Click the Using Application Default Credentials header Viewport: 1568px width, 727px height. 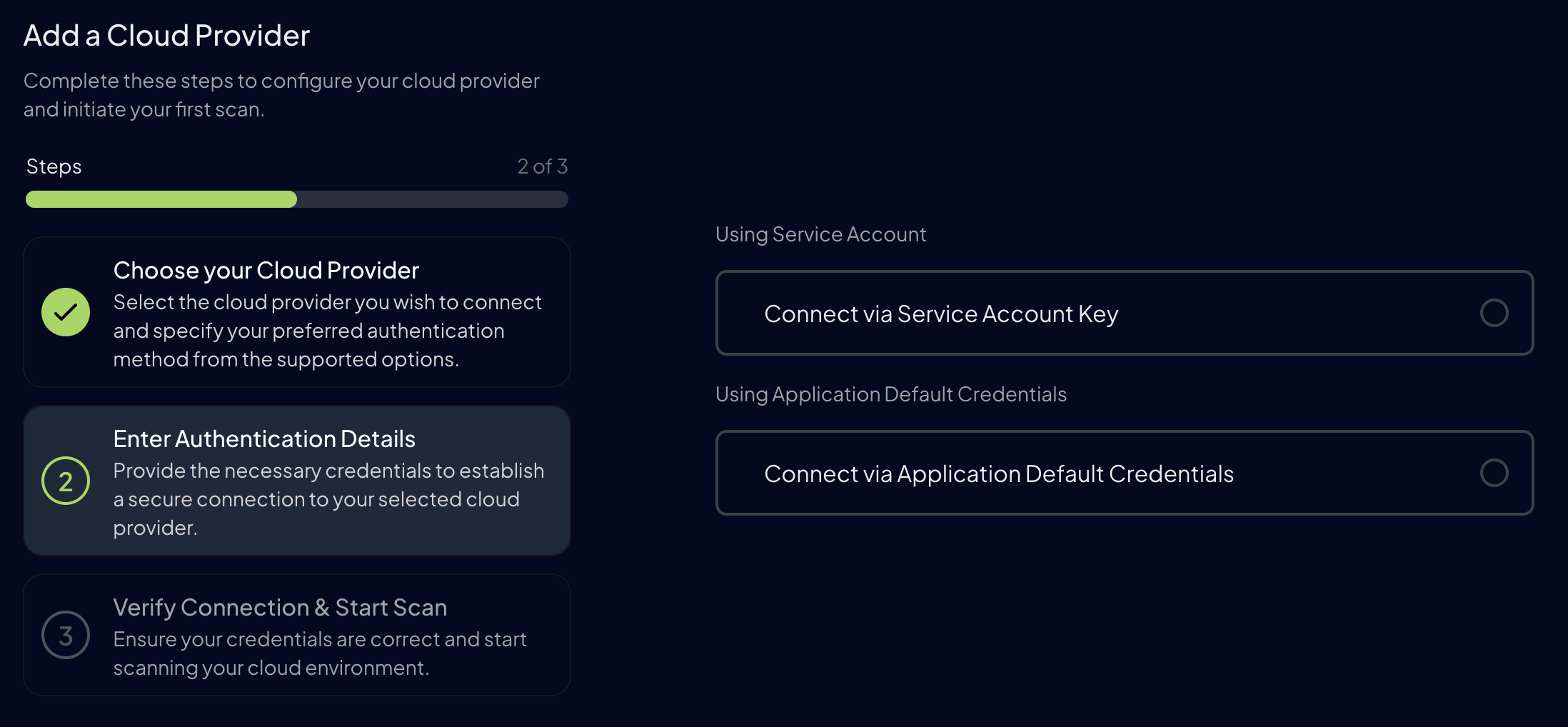(x=891, y=393)
